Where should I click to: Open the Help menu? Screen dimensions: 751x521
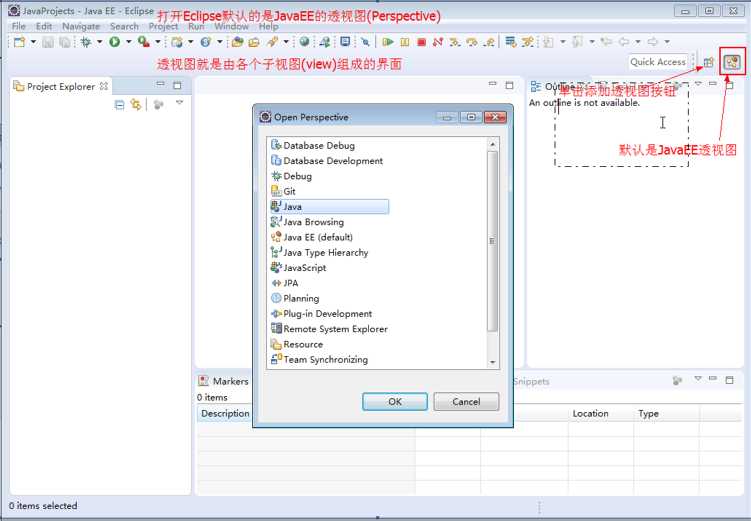pyautogui.click(x=268, y=26)
